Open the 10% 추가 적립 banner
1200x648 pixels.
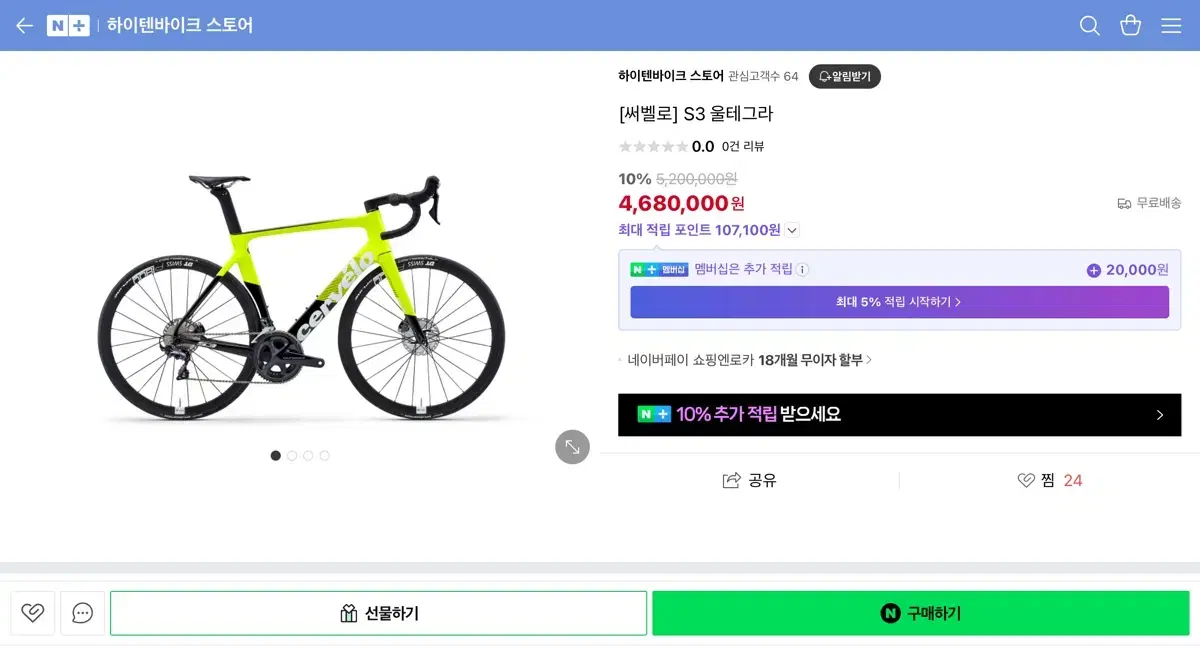899,415
